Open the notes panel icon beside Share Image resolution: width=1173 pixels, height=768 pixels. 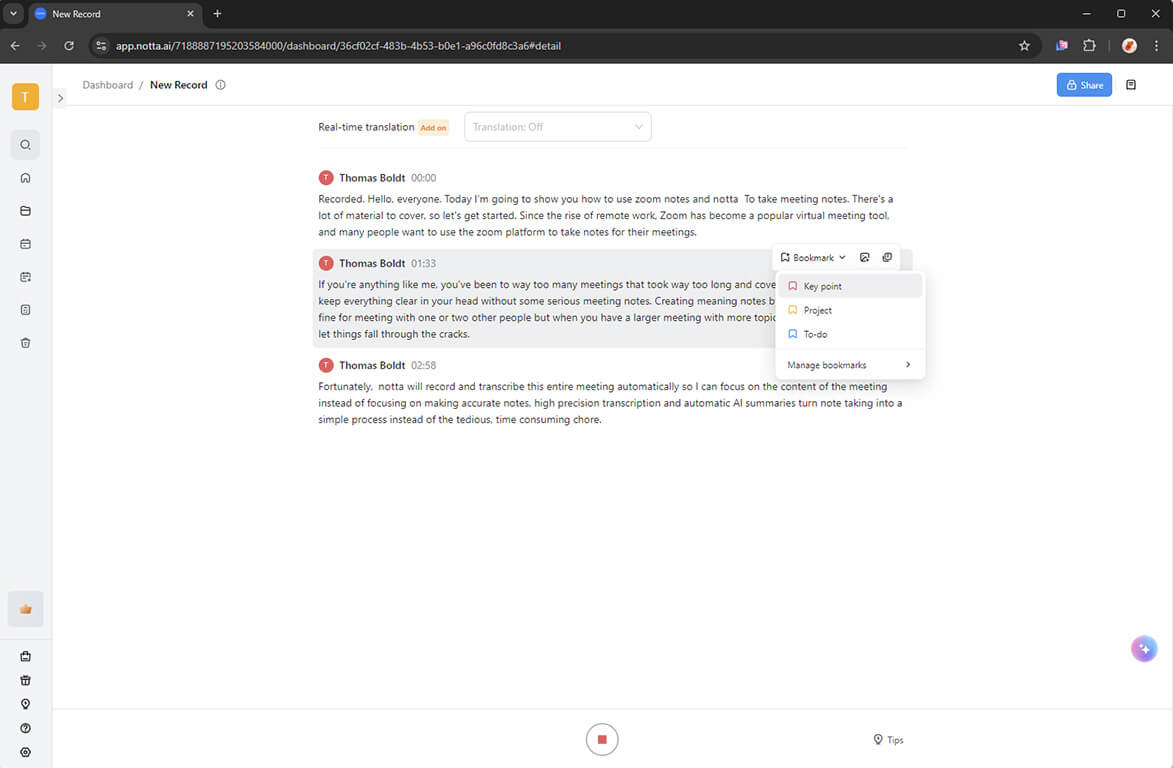1131,85
